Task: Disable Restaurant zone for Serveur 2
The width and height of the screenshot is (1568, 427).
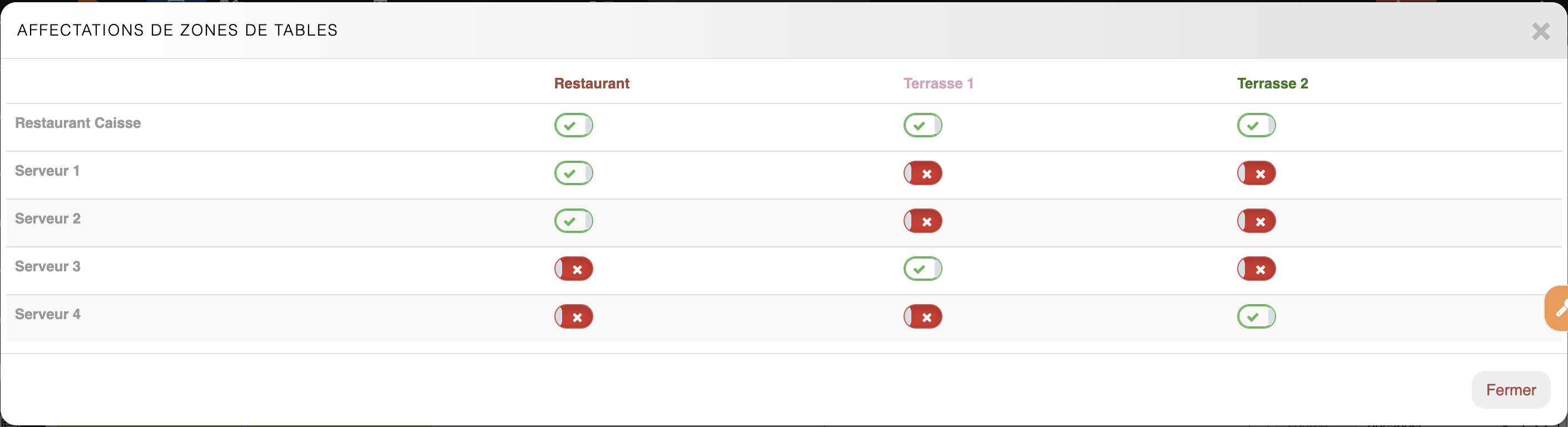Action: (573, 221)
